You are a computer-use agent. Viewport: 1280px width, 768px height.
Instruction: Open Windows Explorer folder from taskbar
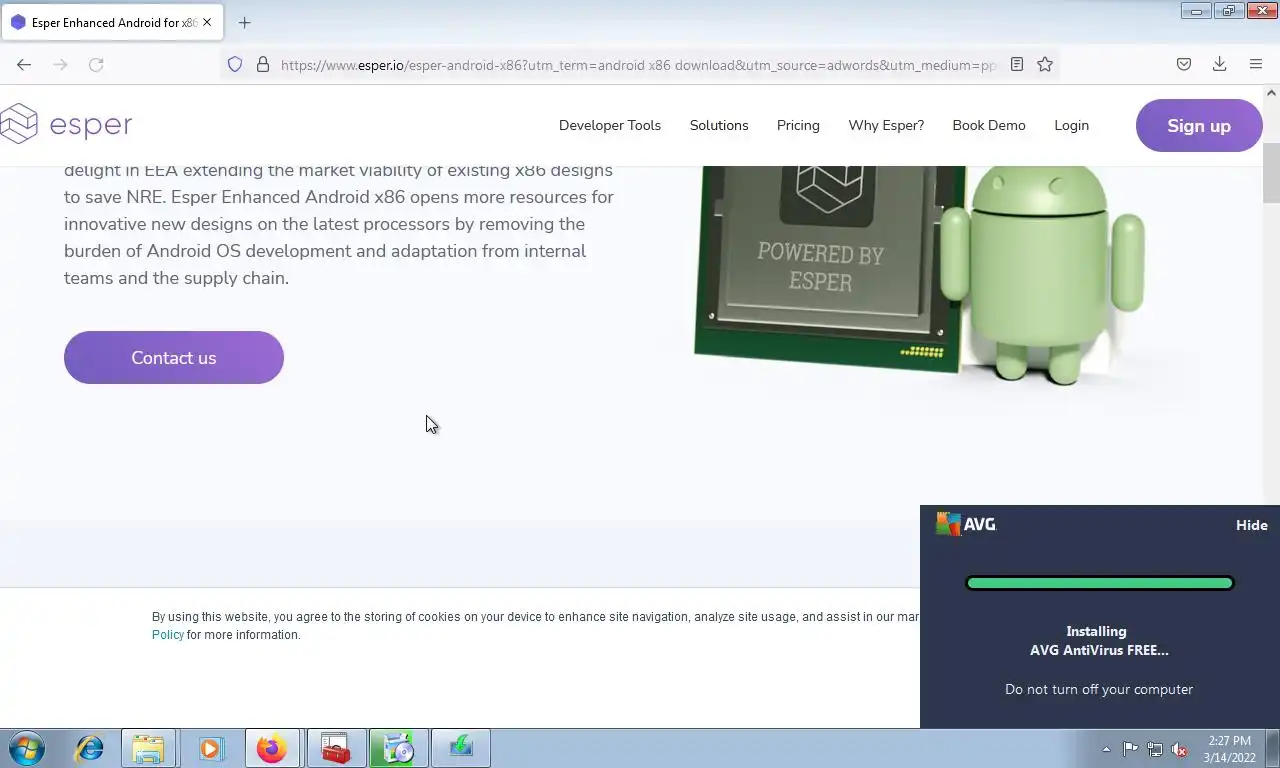tap(148, 748)
